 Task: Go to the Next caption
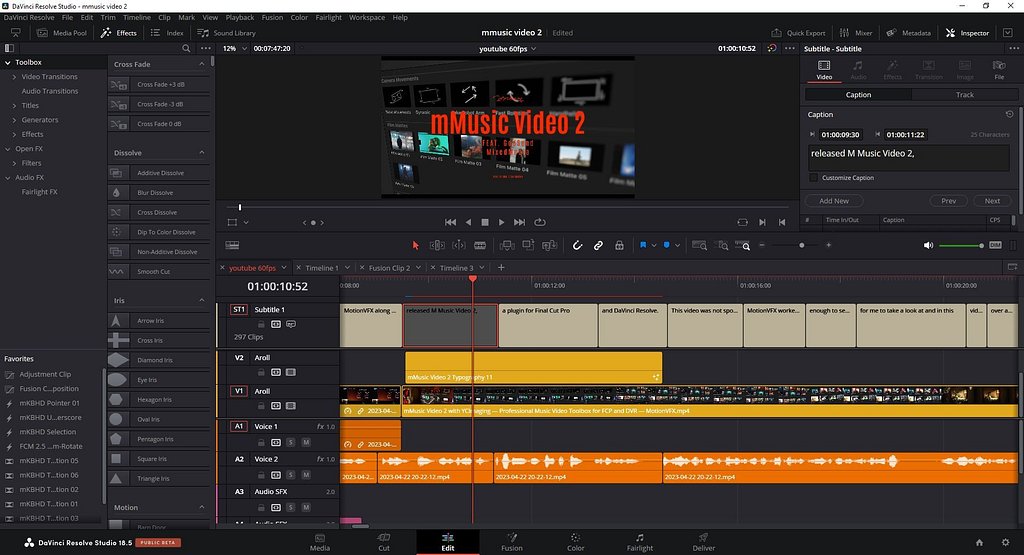992,201
